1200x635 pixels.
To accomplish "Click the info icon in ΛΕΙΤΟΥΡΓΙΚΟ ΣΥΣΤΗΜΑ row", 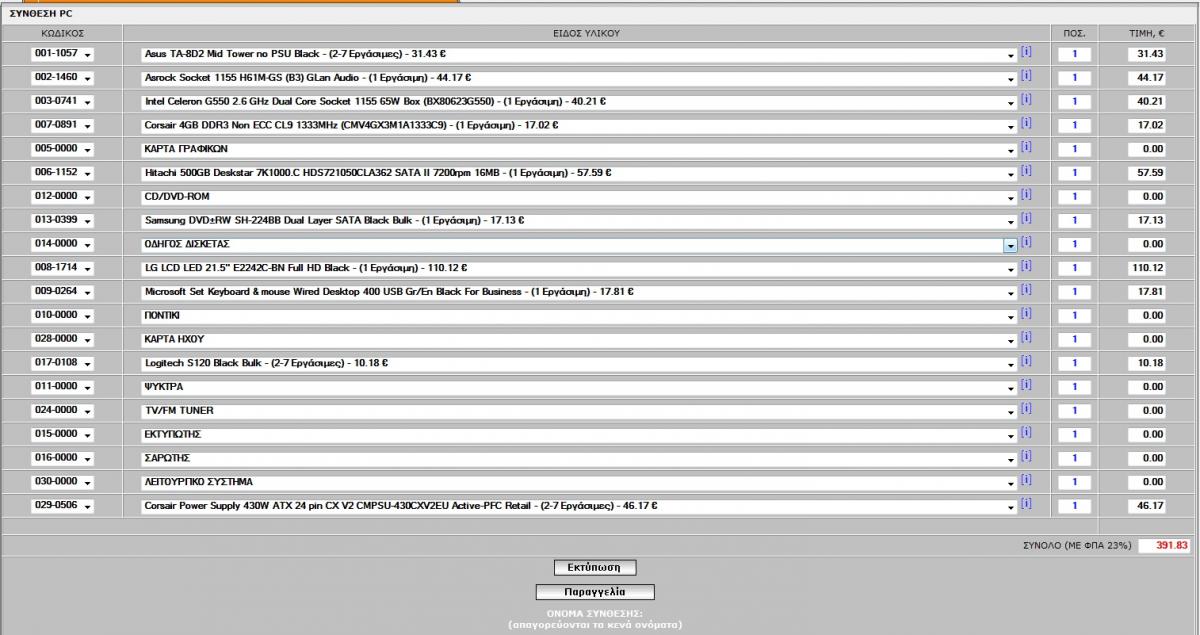I will tap(1026, 481).
